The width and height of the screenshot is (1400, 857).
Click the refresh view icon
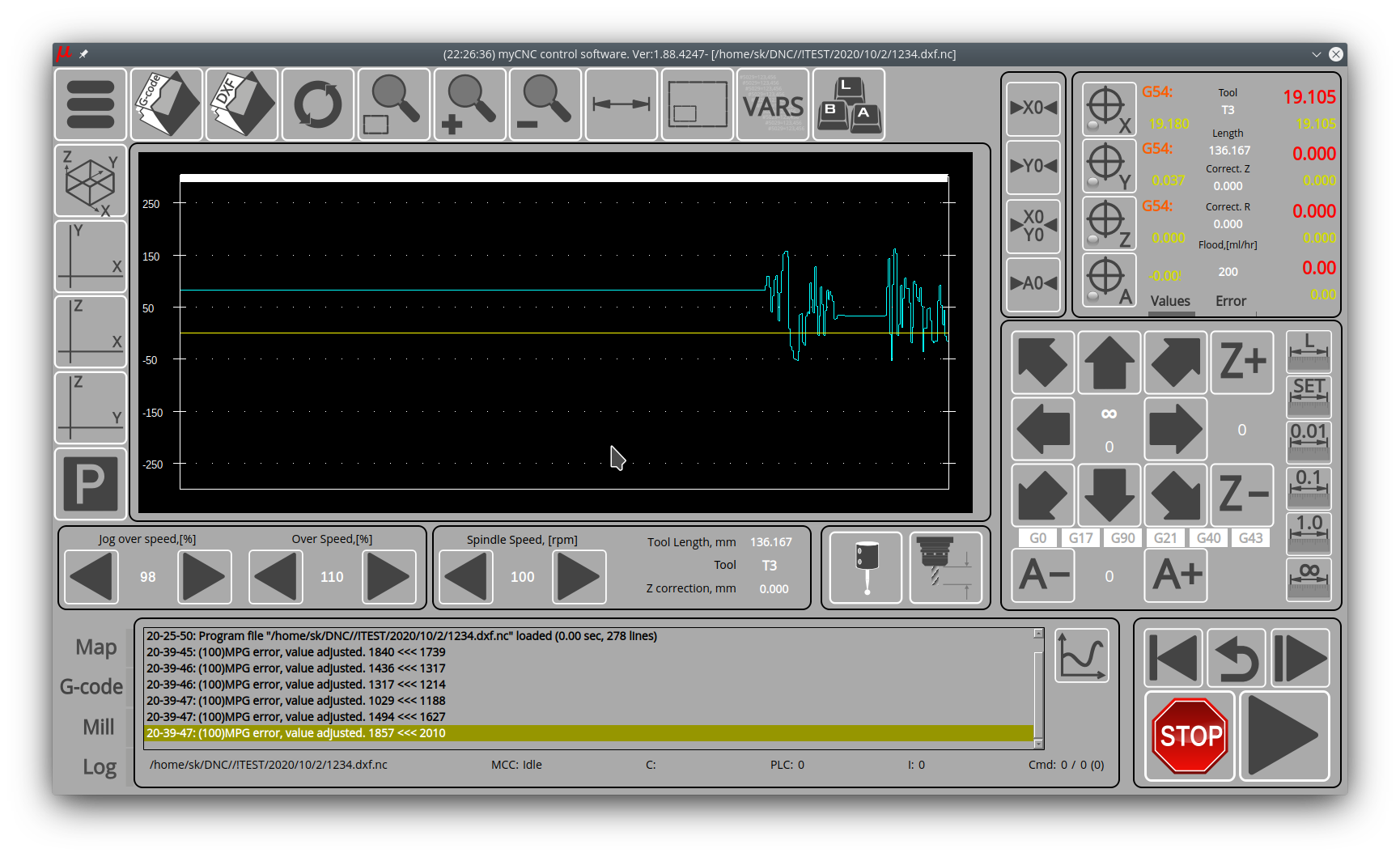click(318, 104)
